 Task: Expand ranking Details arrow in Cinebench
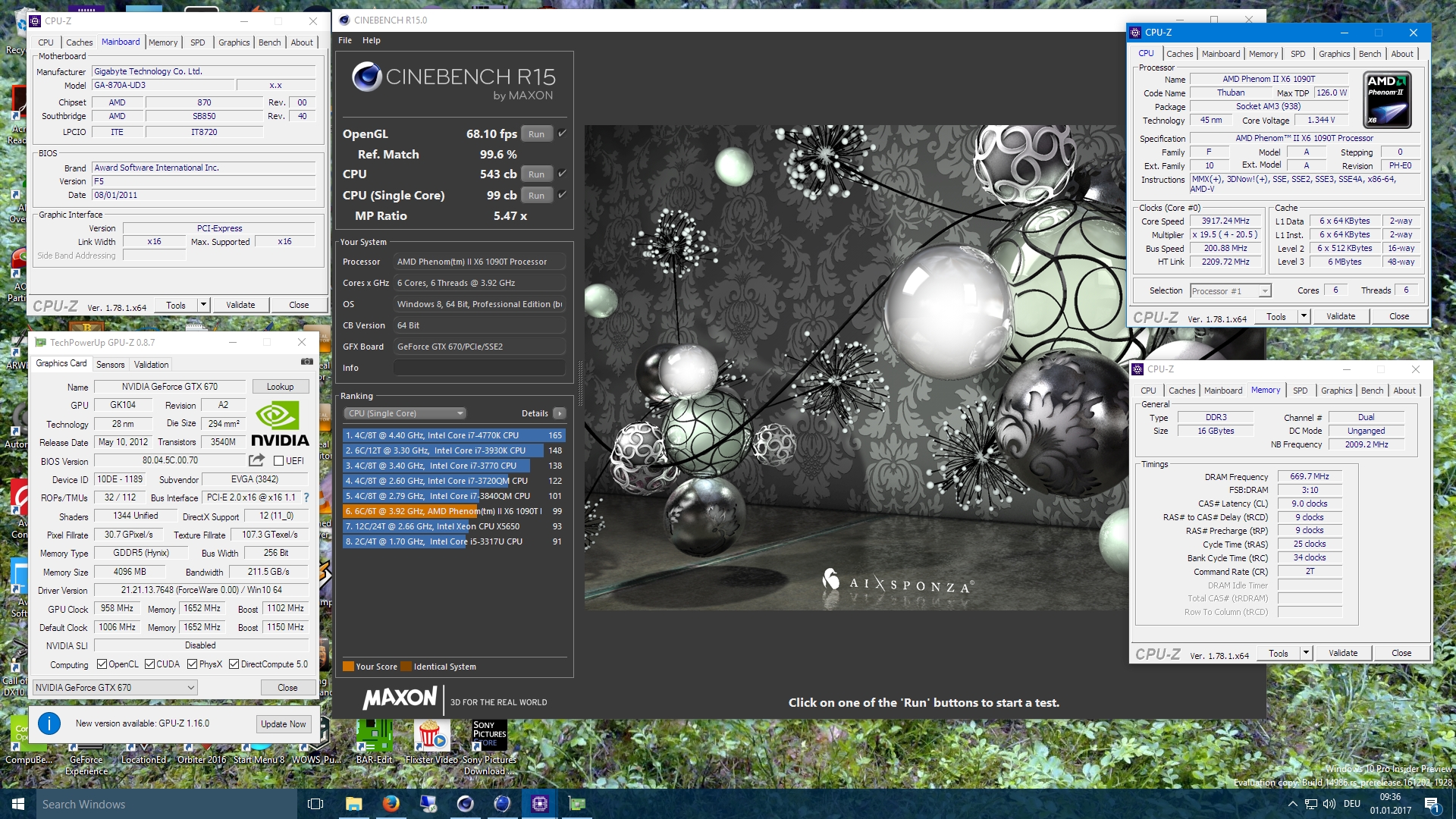coord(559,413)
